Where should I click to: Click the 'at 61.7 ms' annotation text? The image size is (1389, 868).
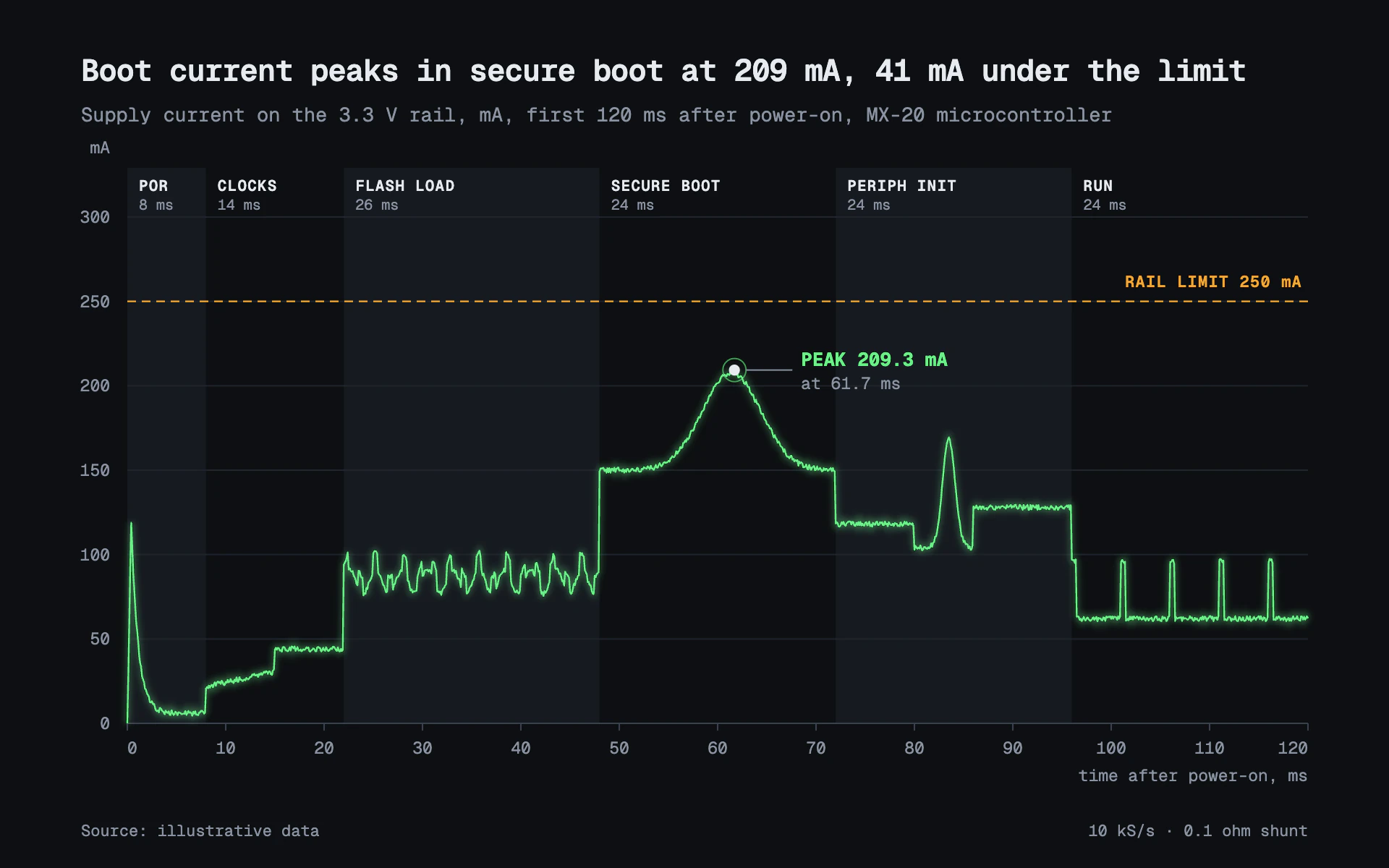[850, 384]
